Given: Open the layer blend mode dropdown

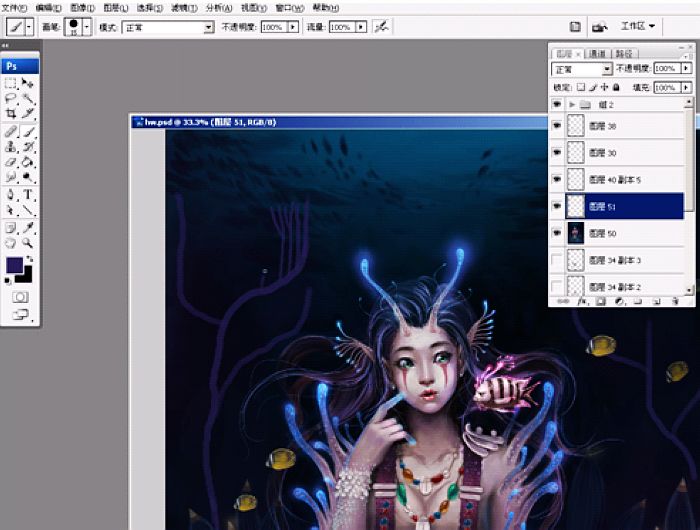Looking at the screenshot, I should click(607, 69).
